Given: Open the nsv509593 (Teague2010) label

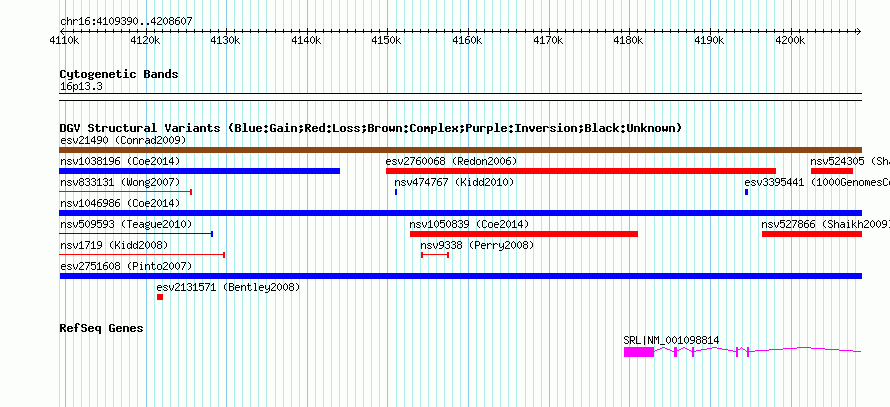Looking at the screenshot, I should pos(126,224).
